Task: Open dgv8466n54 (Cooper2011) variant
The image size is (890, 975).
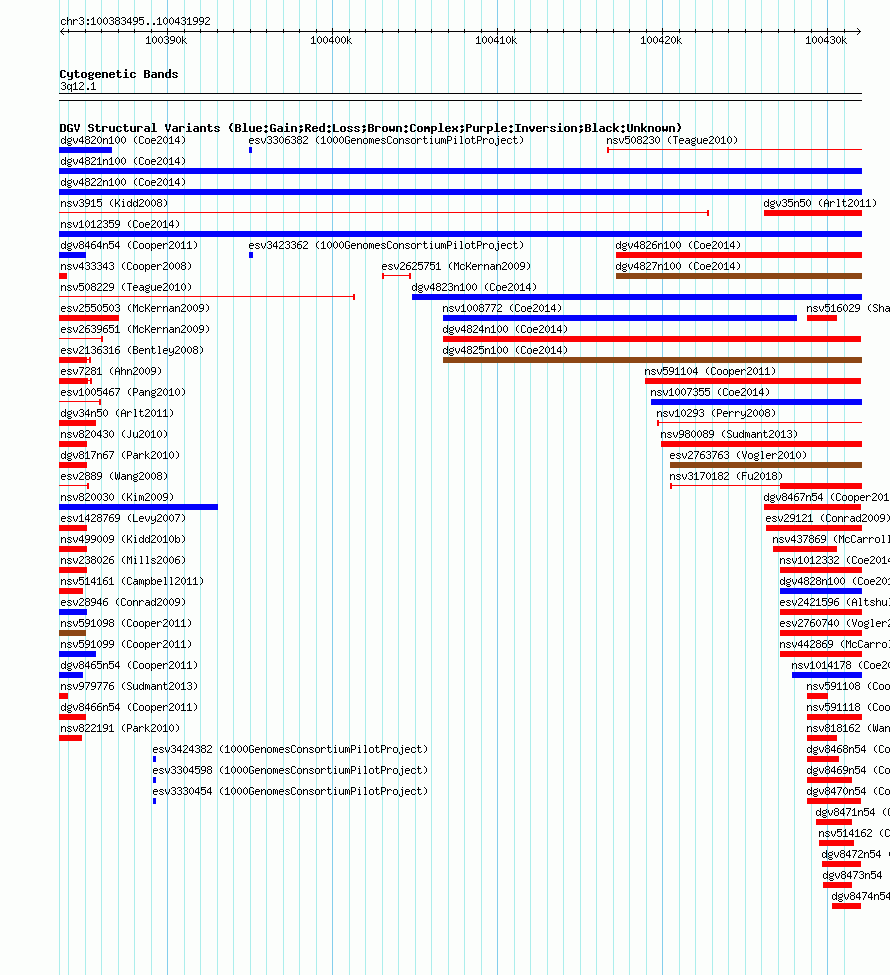Action: coord(129,708)
